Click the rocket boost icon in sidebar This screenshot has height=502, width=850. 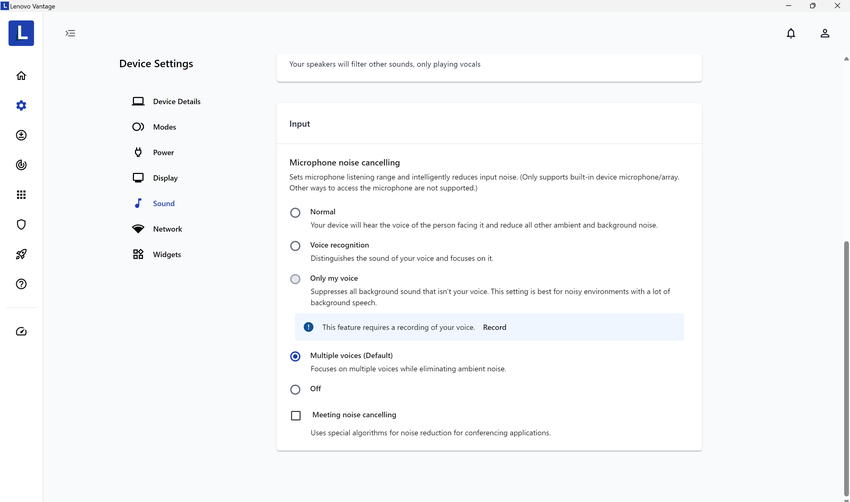pyautogui.click(x=21, y=254)
